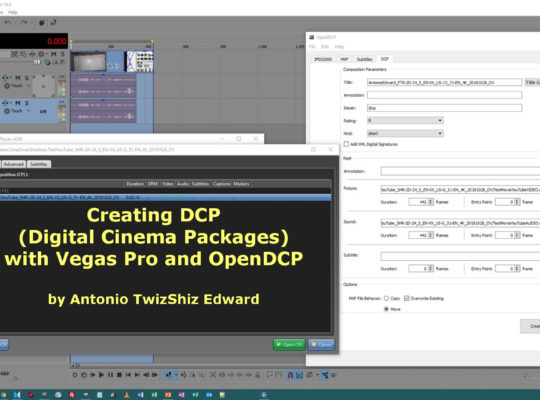The width and height of the screenshot is (540, 400).
Task: Open Microsoft Word from the taskbar
Action: click(x=141, y=395)
